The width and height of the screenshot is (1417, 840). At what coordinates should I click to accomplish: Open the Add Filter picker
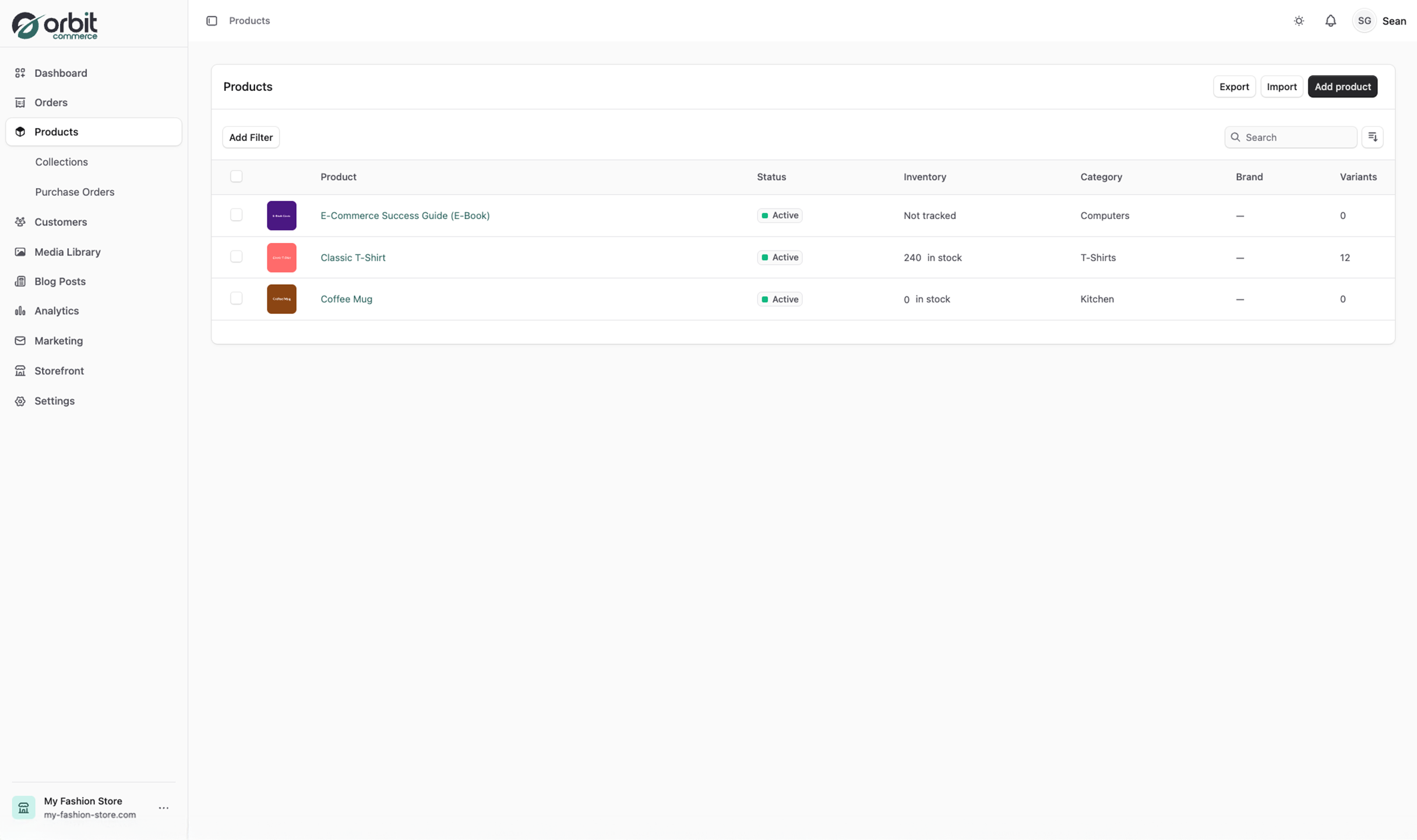pos(251,137)
